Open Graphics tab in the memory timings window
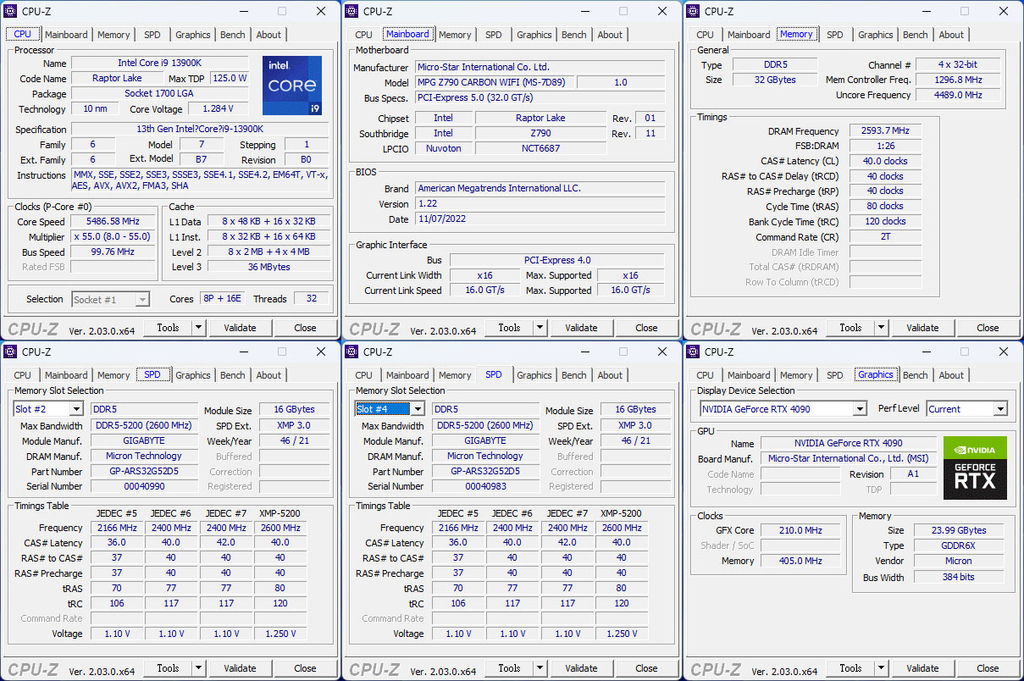1024x681 pixels. (x=875, y=35)
